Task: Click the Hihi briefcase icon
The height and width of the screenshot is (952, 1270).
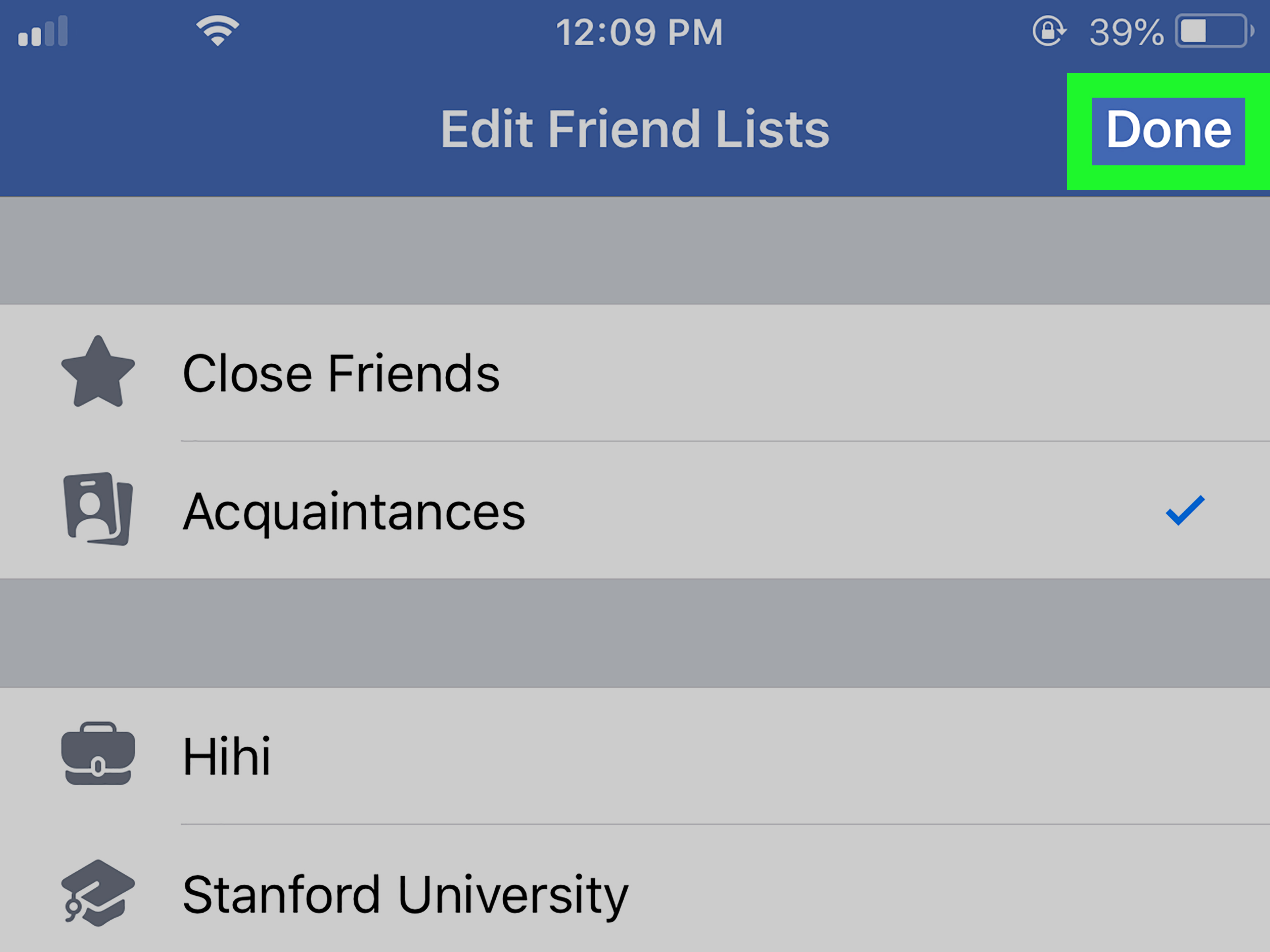Action: pyautogui.click(x=98, y=753)
